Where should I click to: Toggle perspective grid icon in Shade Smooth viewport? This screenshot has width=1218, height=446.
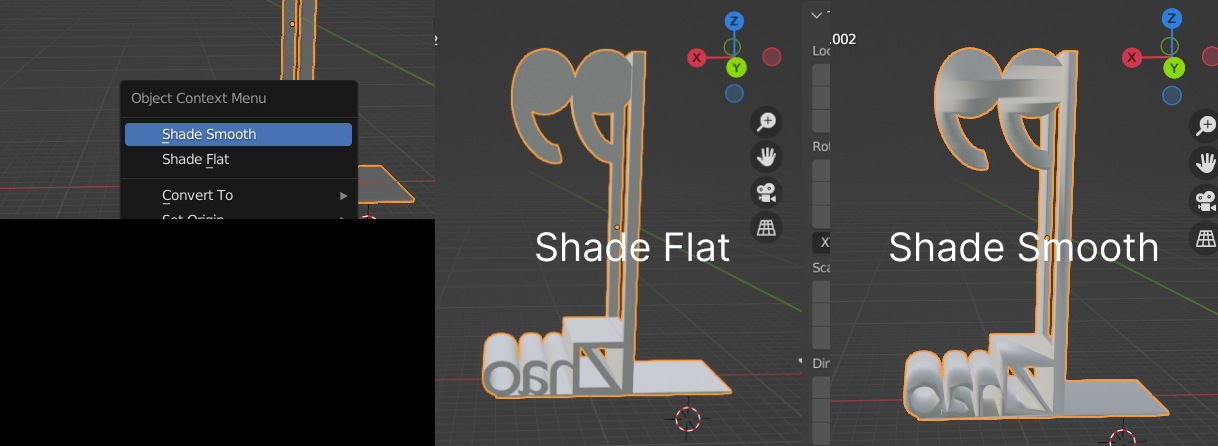1204,237
